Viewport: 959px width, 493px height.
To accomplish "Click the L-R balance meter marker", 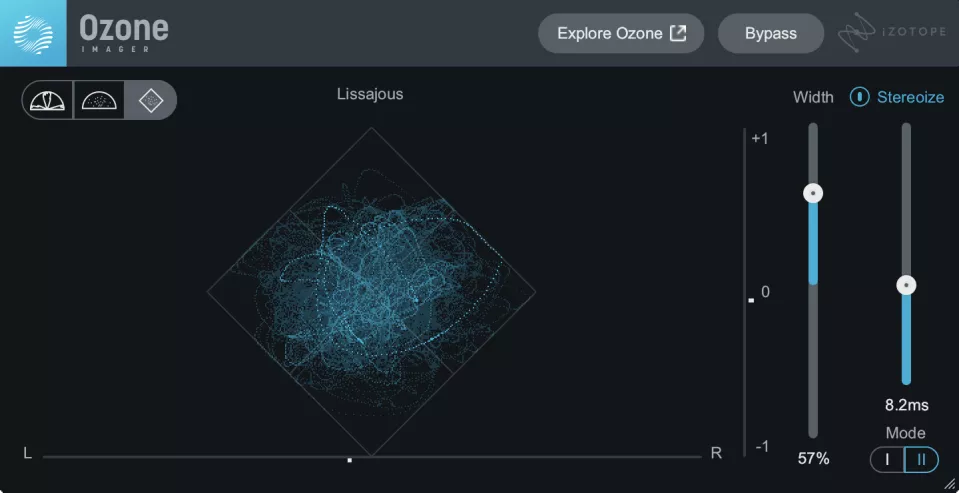I will click(x=349, y=460).
